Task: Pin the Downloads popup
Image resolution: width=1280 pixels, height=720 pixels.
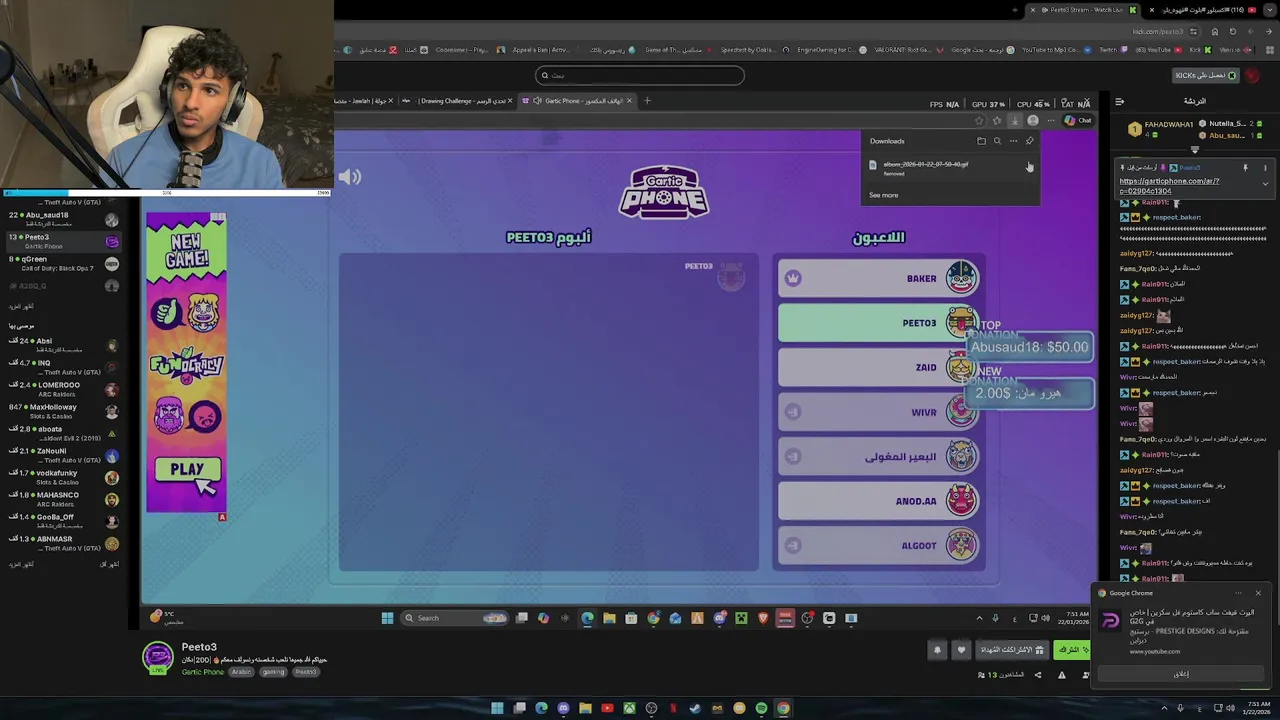Action: click(1029, 141)
